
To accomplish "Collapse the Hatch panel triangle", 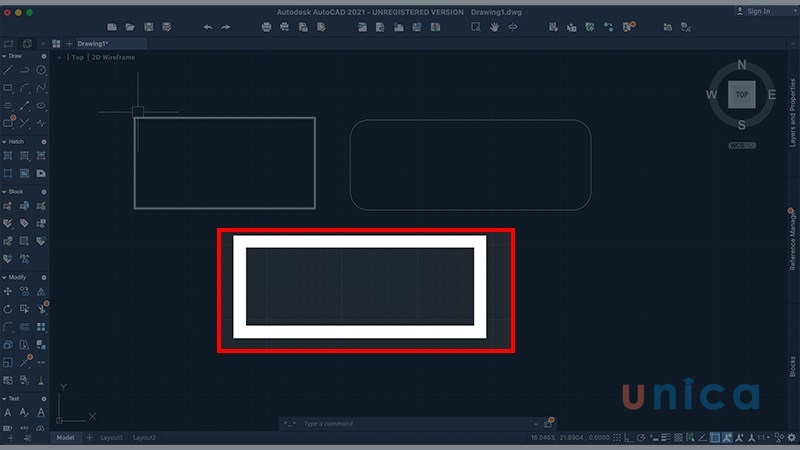I will [x=4, y=142].
